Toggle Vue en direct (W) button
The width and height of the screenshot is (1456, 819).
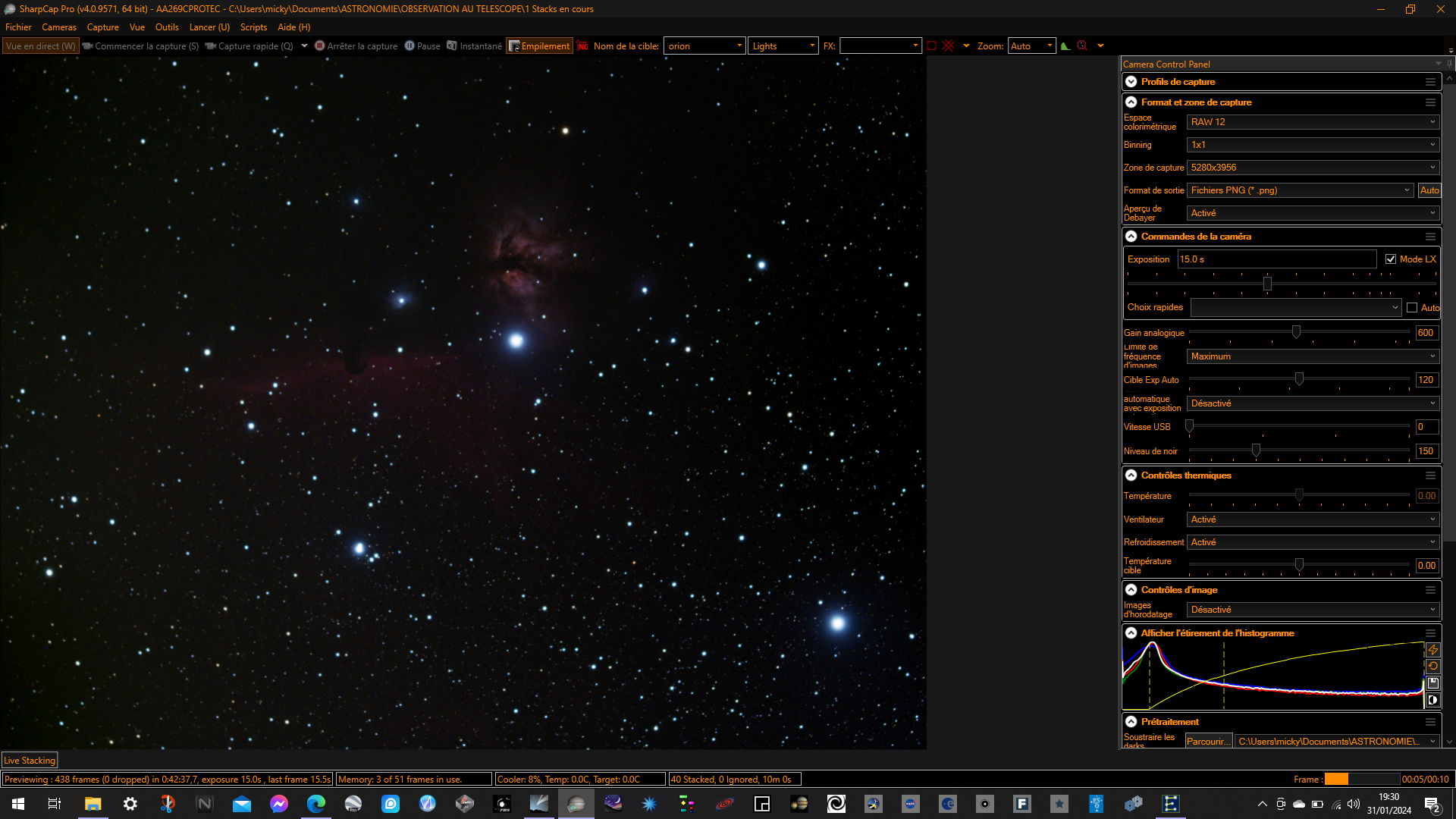(40, 46)
